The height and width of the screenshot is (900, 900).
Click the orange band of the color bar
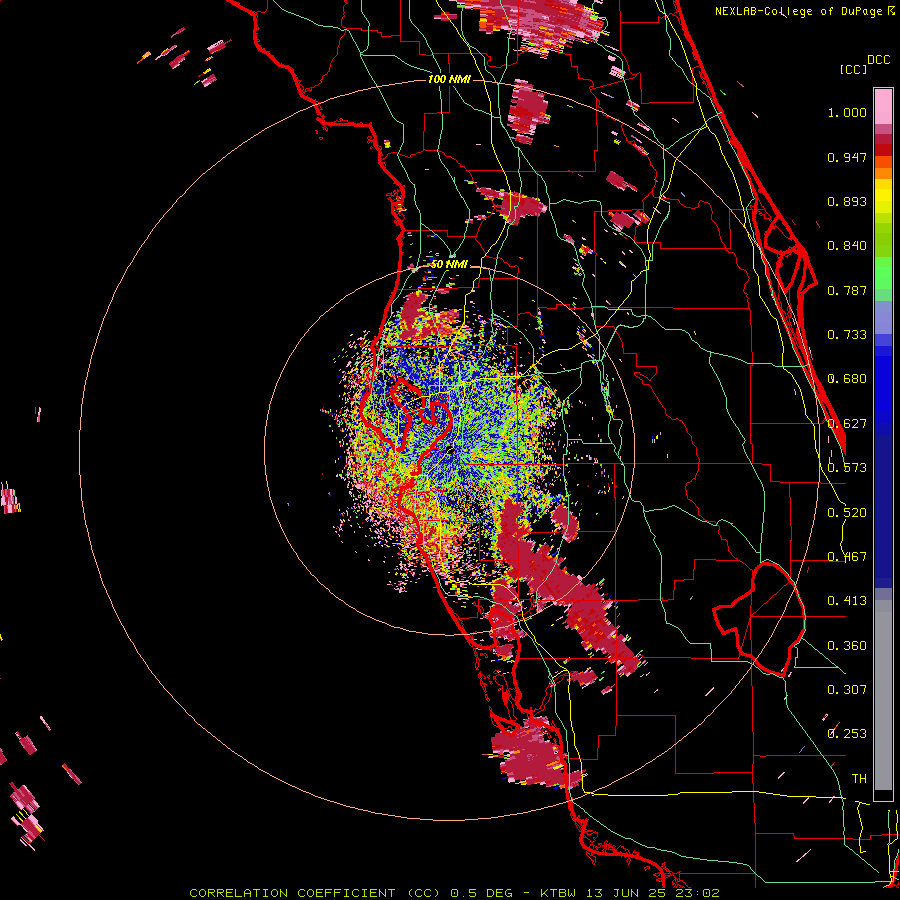(883, 173)
